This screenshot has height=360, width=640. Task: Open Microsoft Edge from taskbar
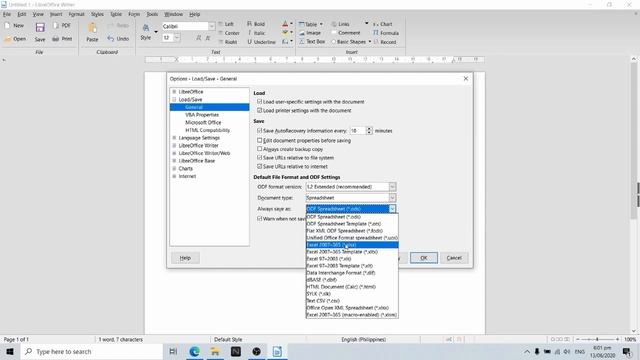click(194, 351)
